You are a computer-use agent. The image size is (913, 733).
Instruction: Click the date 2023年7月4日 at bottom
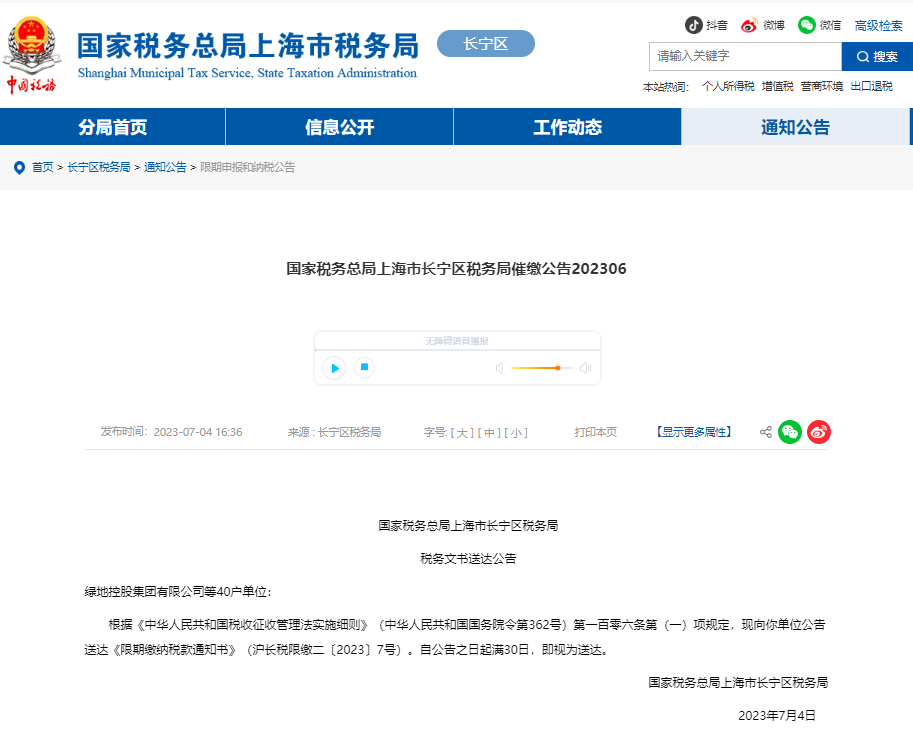777,716
